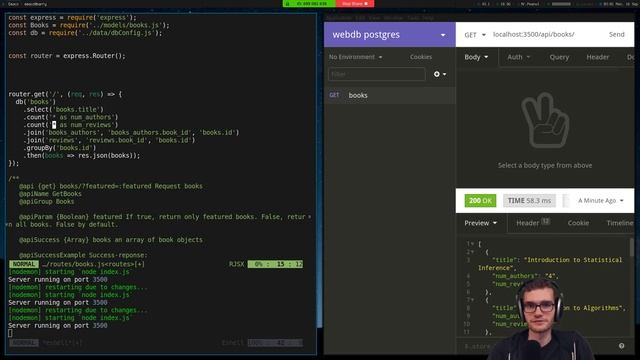Collapse JSON object at line 2
Screen dimensions: 640x360
[472, 252]
